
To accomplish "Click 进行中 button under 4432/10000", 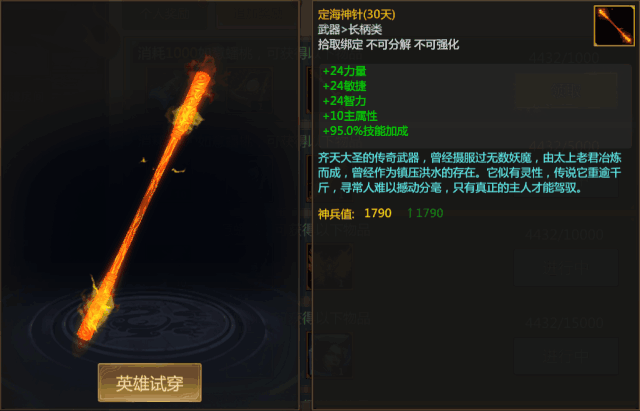I will click(565, 267).
